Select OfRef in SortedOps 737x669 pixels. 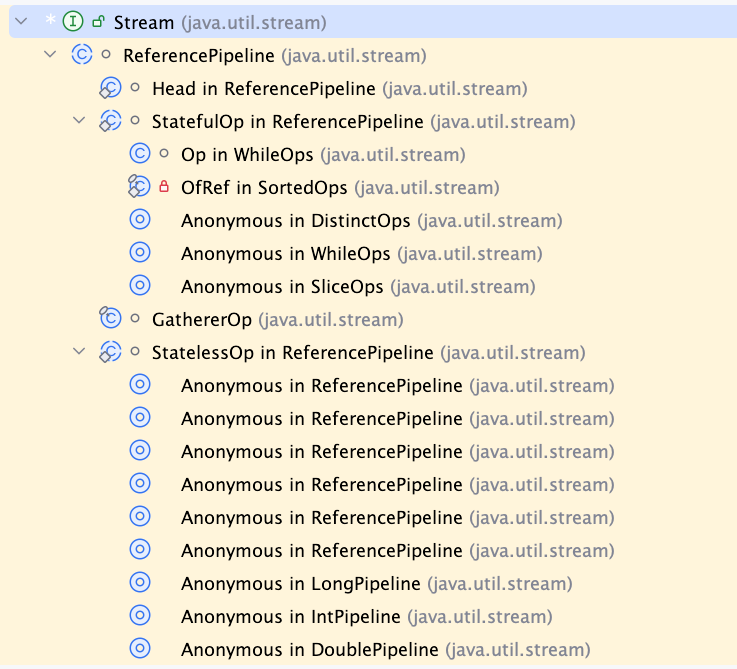pos(340,188)
